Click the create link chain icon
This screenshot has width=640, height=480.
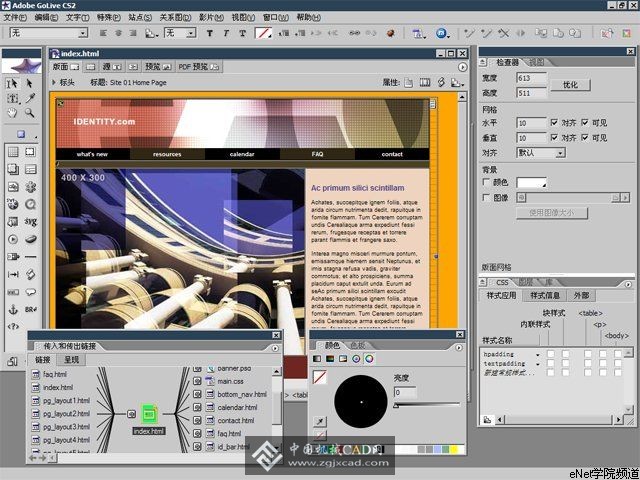pyautogui.click(x=355, y=33)
